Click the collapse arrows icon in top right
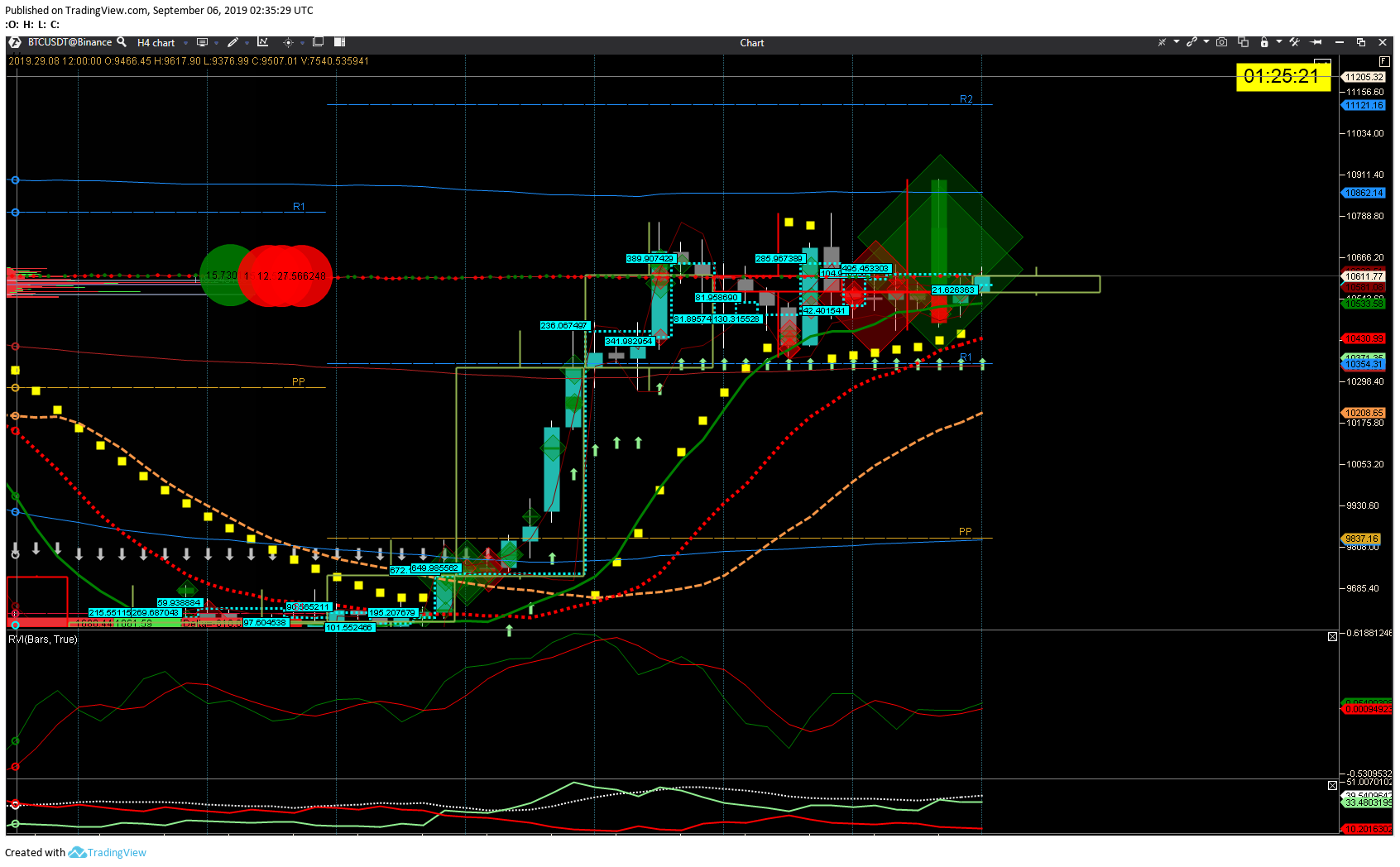 pos(1162,42)
